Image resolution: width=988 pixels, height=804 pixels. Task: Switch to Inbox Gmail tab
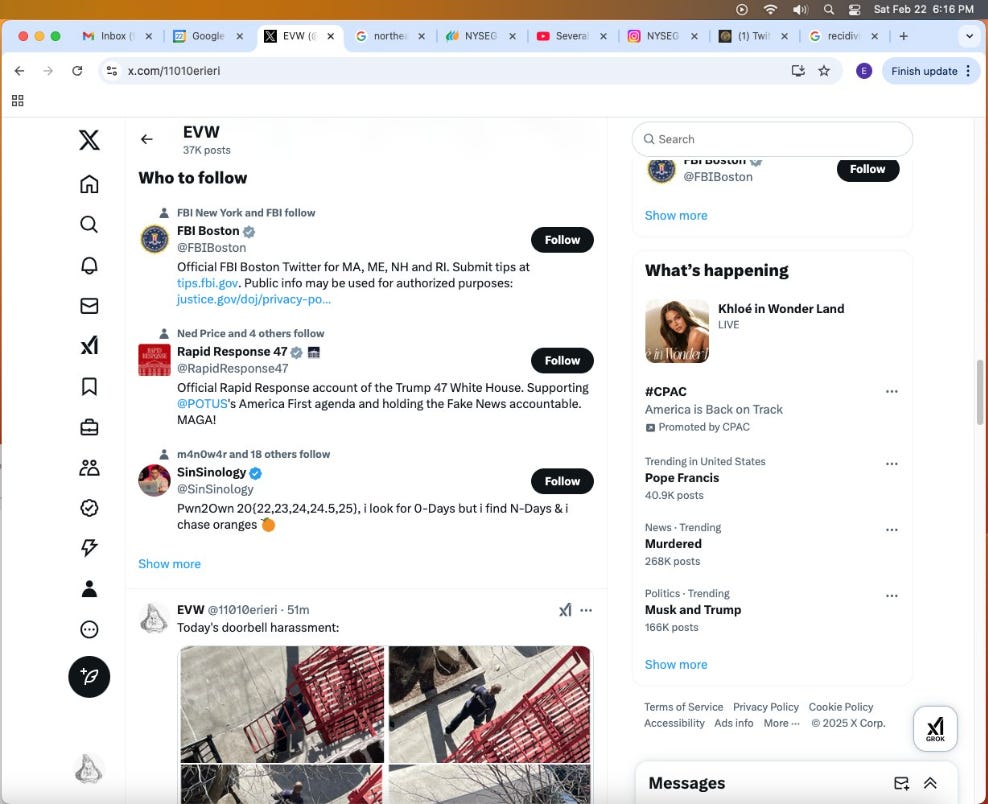click(117, 36)
